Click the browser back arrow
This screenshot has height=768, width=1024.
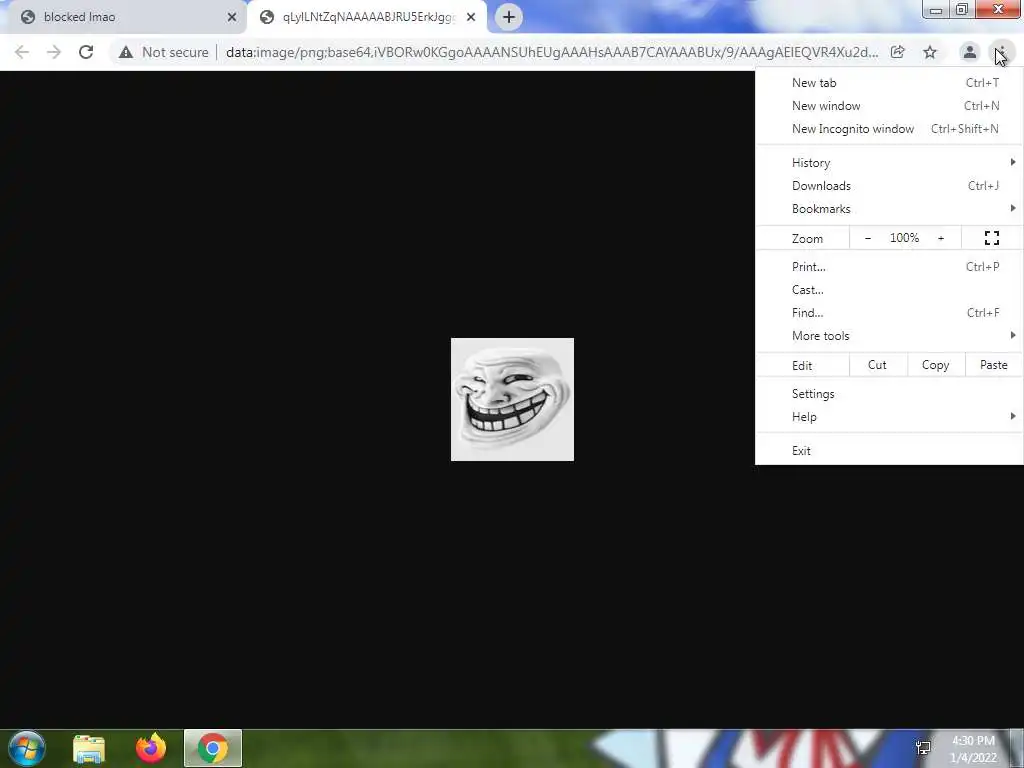(22, 52)
